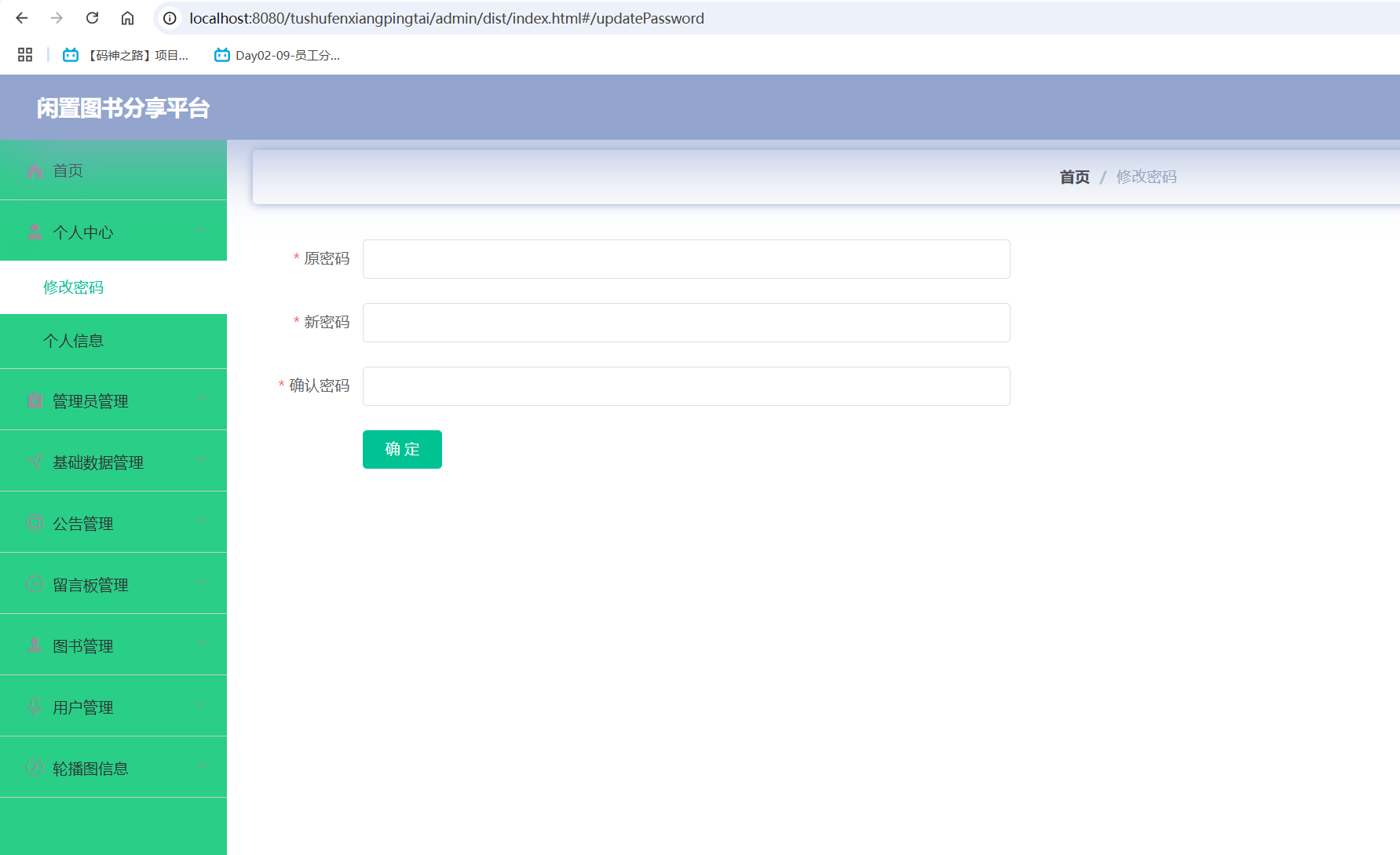Open the 【码神之路】项目 bookmark
The image size is (1400, 855).
pos(126,55)
